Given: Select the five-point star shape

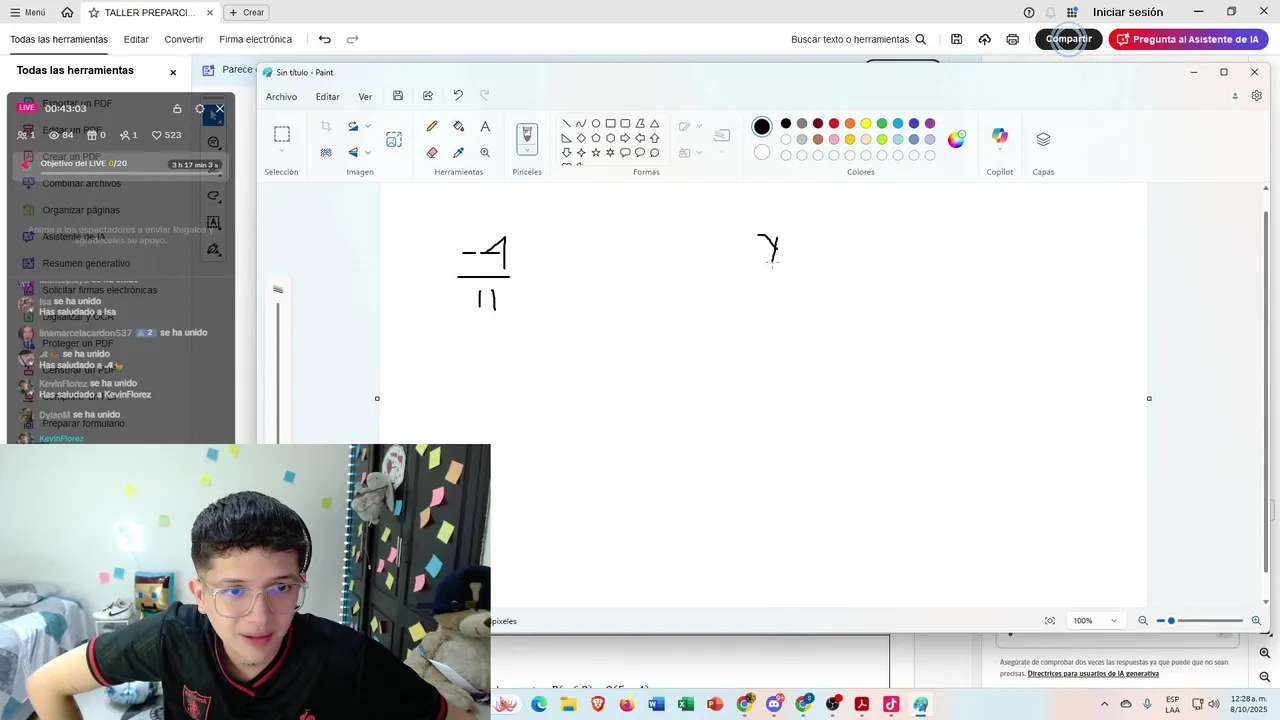Looking at the screenshot, I should 596,153.
